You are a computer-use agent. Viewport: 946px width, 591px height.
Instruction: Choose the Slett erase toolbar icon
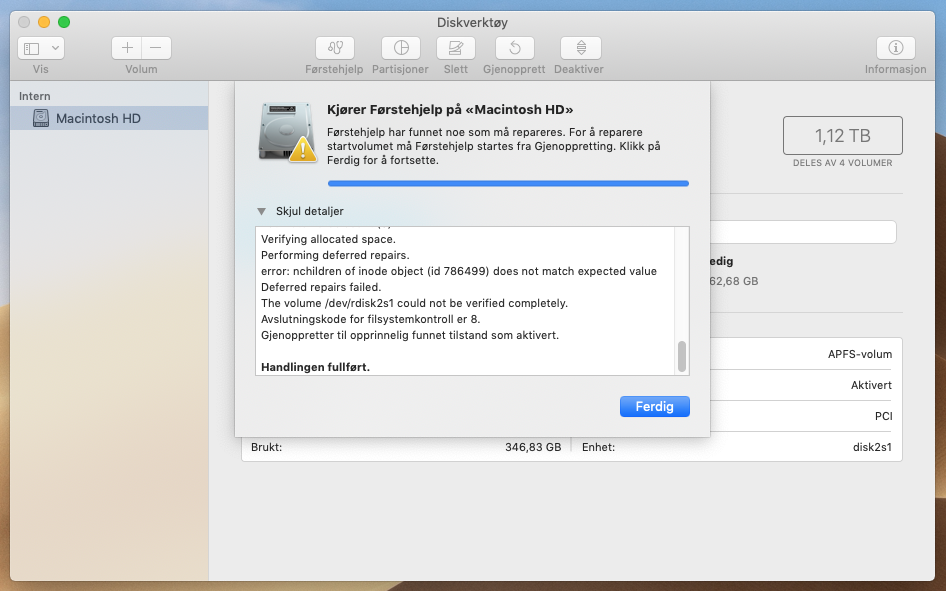tap(456, 48)
